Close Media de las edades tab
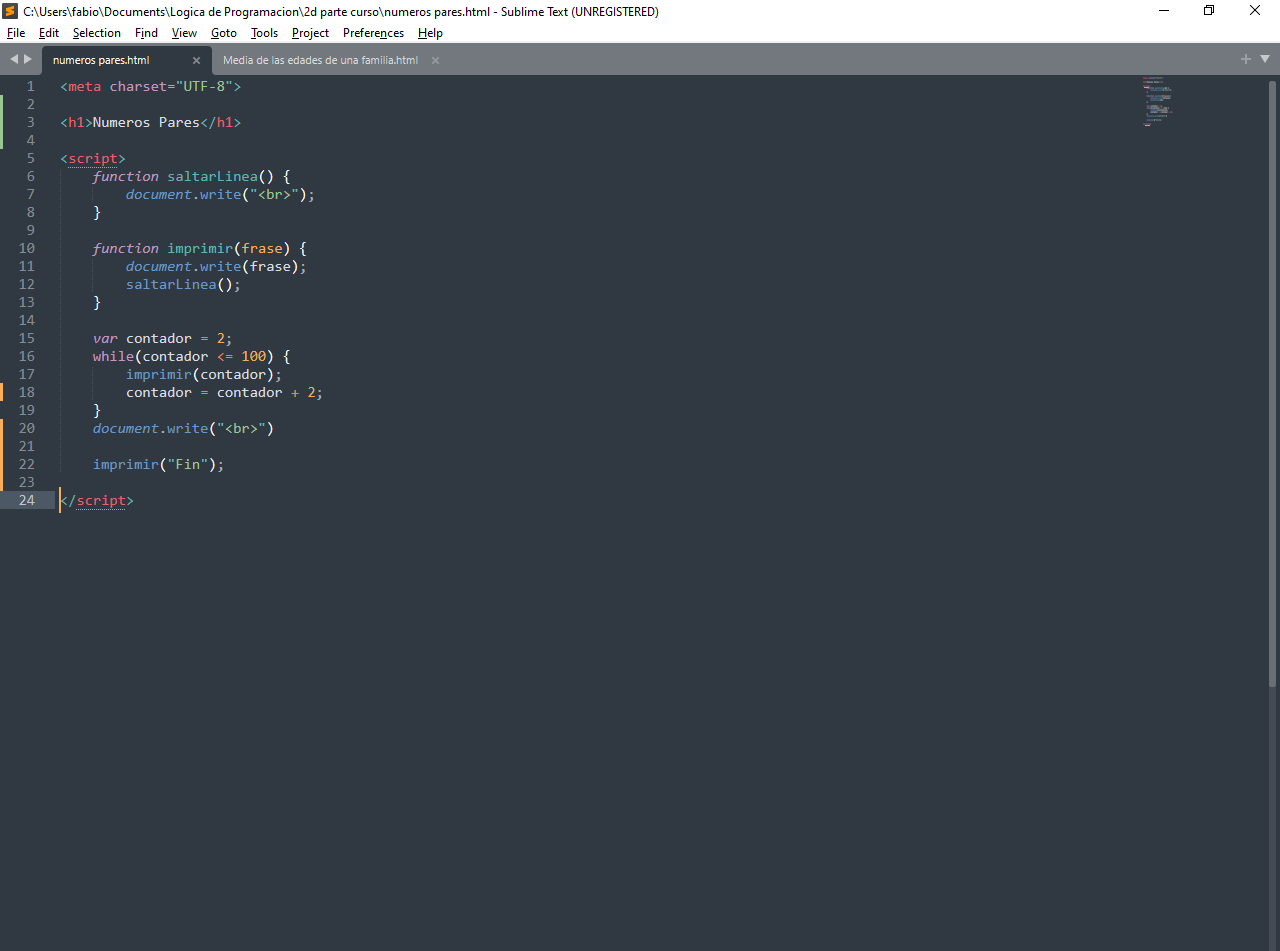 tap(435, 60)
